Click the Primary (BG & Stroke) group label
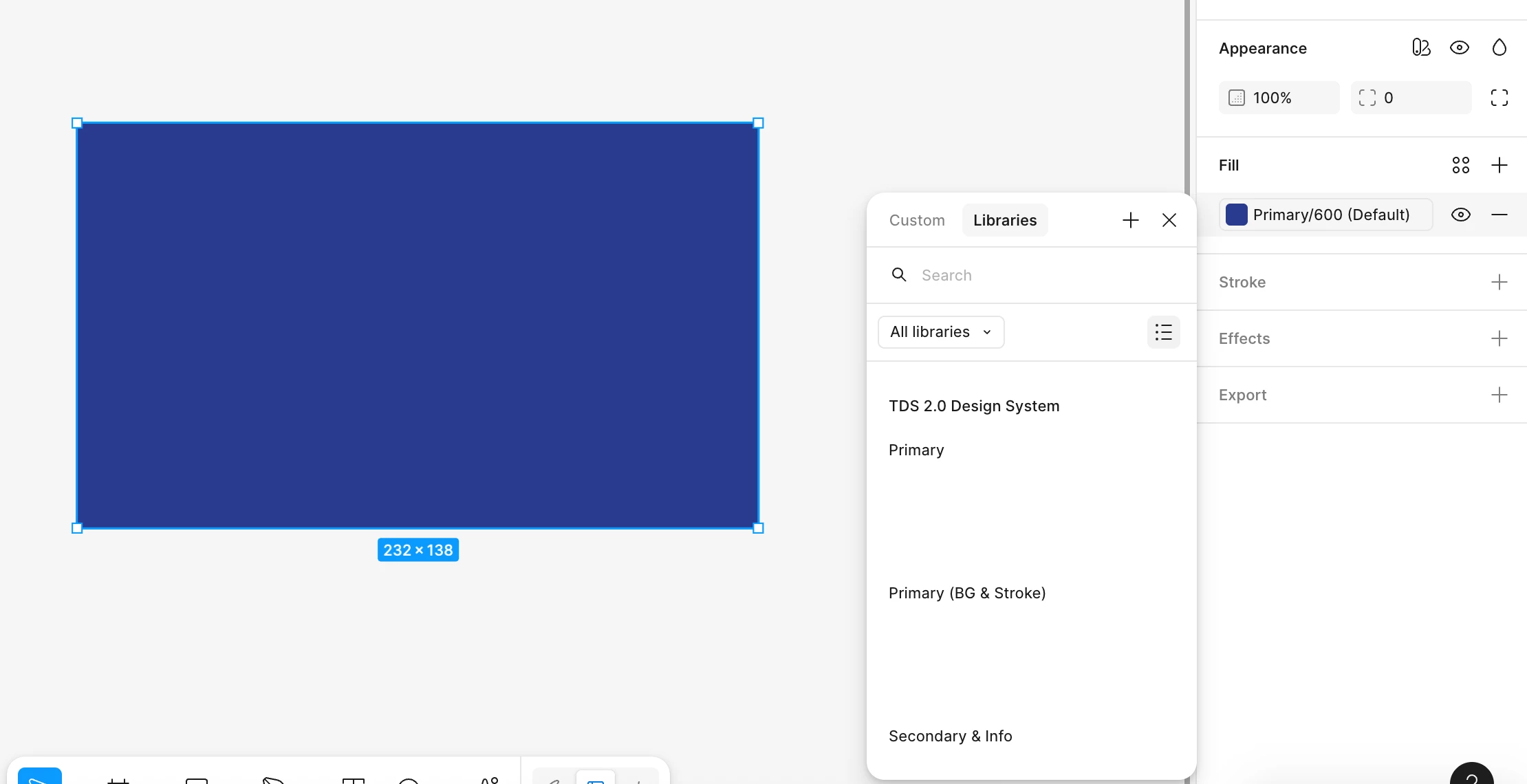This screenshot has height=784, width=1527. (x=967, y=593)
